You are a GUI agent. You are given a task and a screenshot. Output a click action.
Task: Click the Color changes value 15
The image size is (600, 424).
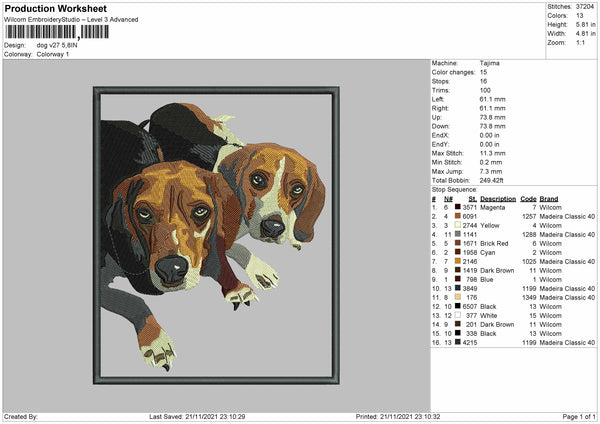tap(483, 72)
